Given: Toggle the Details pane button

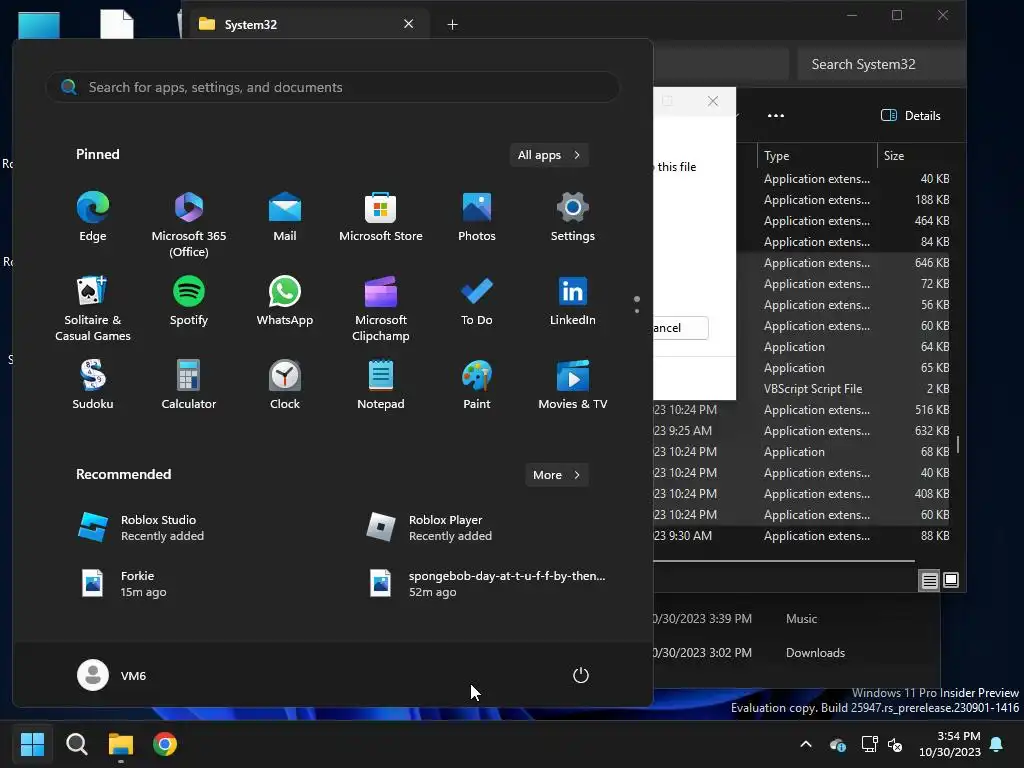Looking at the screenshot, I should click(911, 116).
